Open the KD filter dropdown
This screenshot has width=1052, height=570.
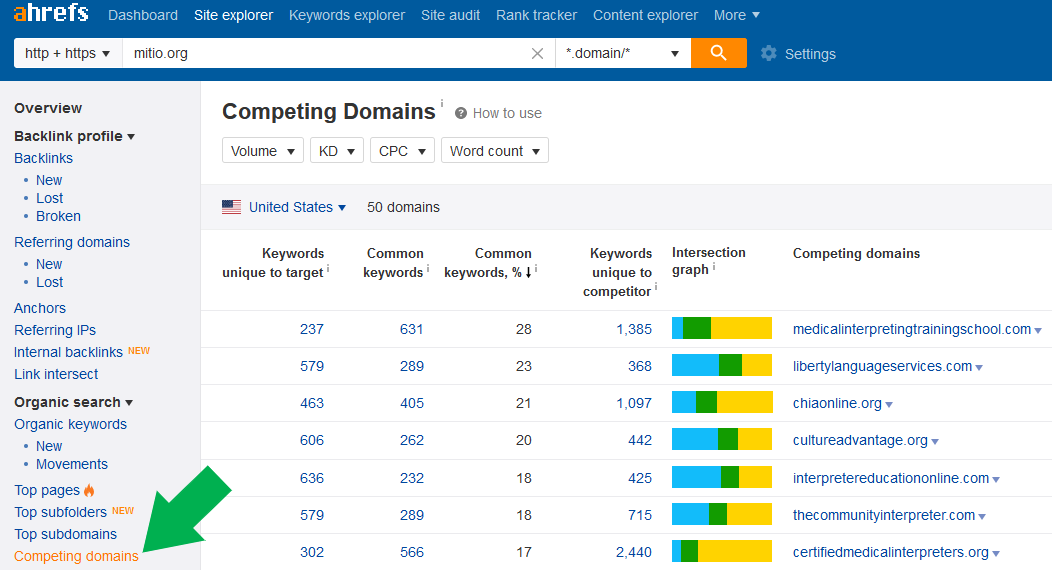pyautogui.click(x=337, y=151)
